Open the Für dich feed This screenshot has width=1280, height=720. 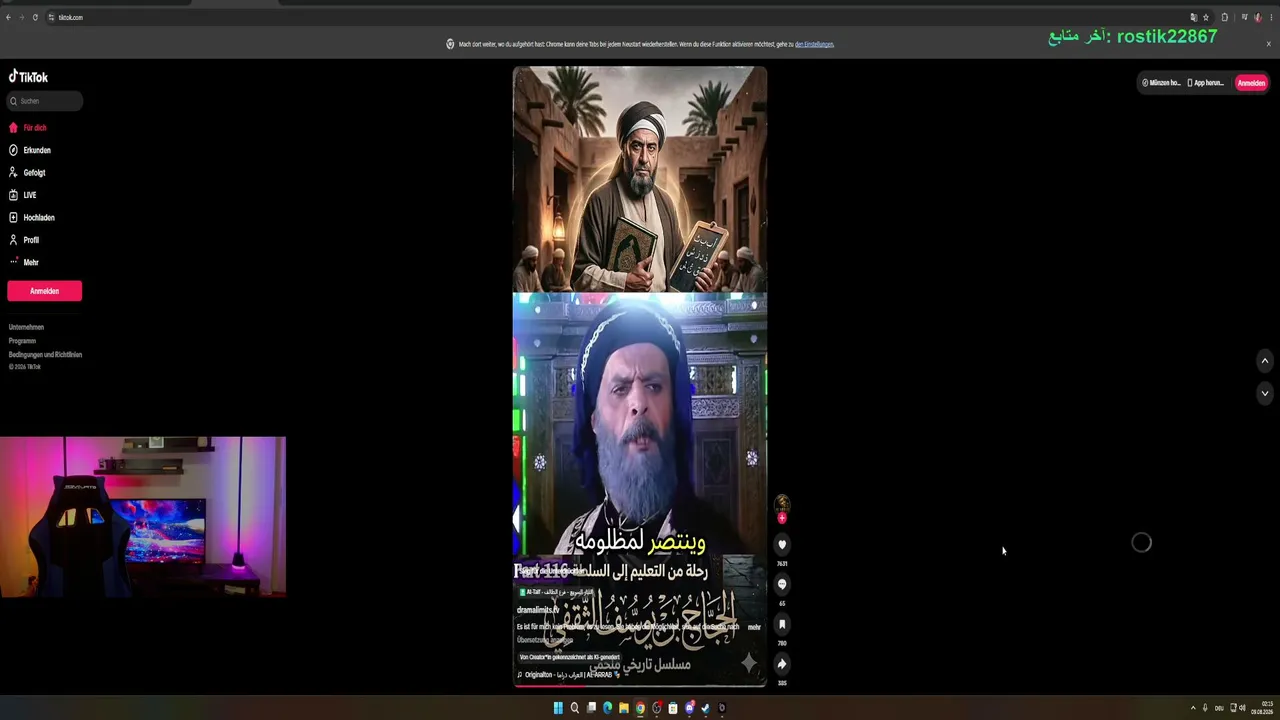point(28,128)
